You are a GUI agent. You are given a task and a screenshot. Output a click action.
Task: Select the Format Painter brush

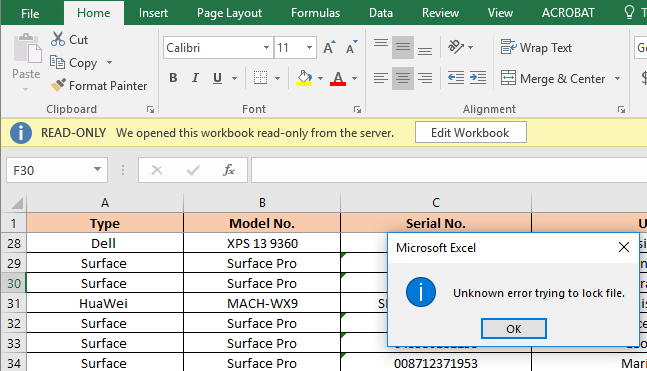(x=58, y=85)
